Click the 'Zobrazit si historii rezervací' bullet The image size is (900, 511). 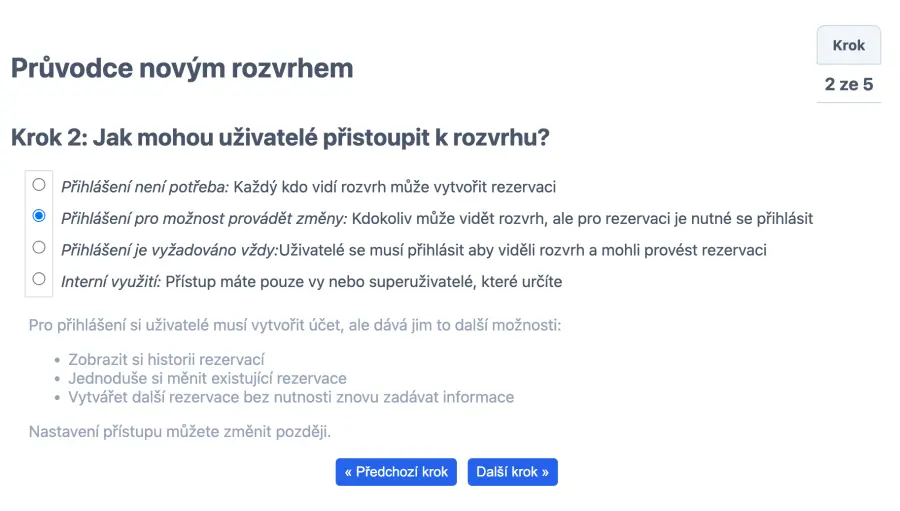click(166, 360)
